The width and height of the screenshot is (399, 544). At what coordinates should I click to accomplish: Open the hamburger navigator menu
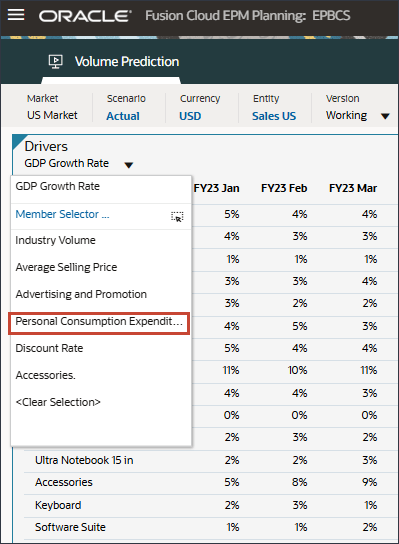[16, 15]
